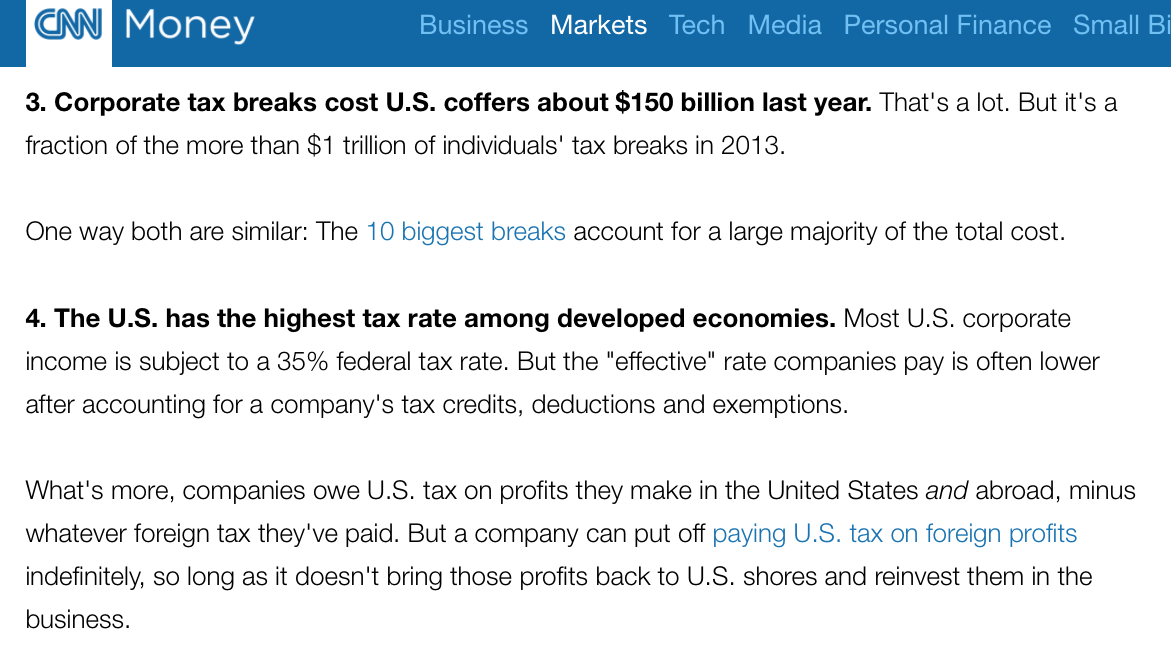1171x657 pixels.
Task: Open the Media section in navigation
Action: [784, 25]
